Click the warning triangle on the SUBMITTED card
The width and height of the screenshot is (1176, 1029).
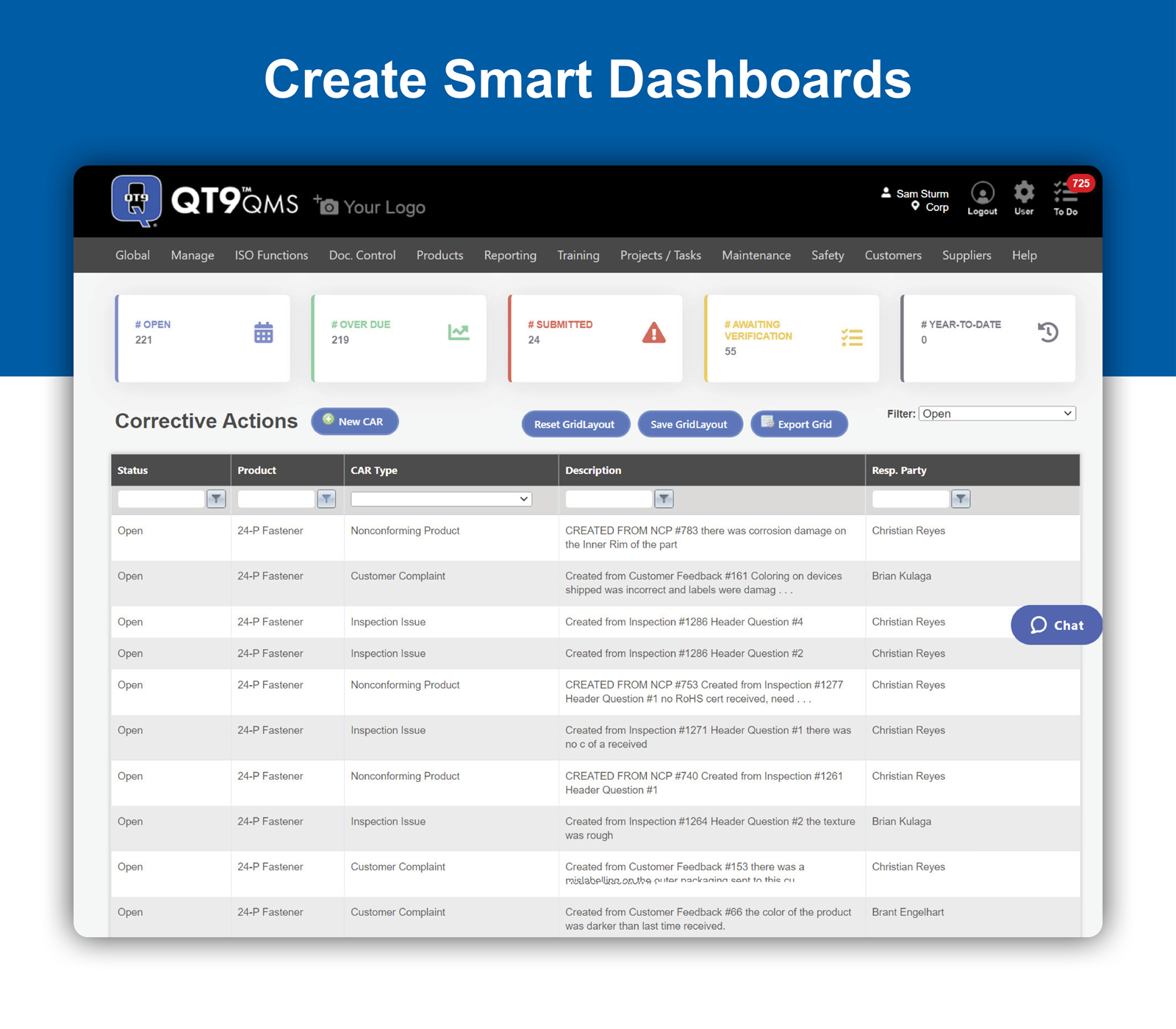pos(653,333)
